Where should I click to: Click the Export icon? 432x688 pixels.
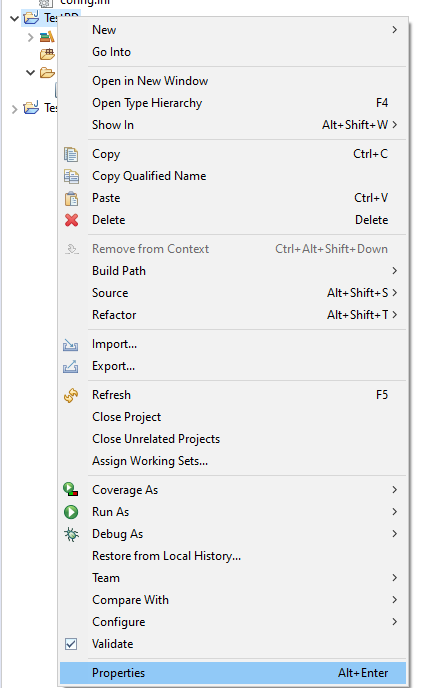tap(71, 366)
